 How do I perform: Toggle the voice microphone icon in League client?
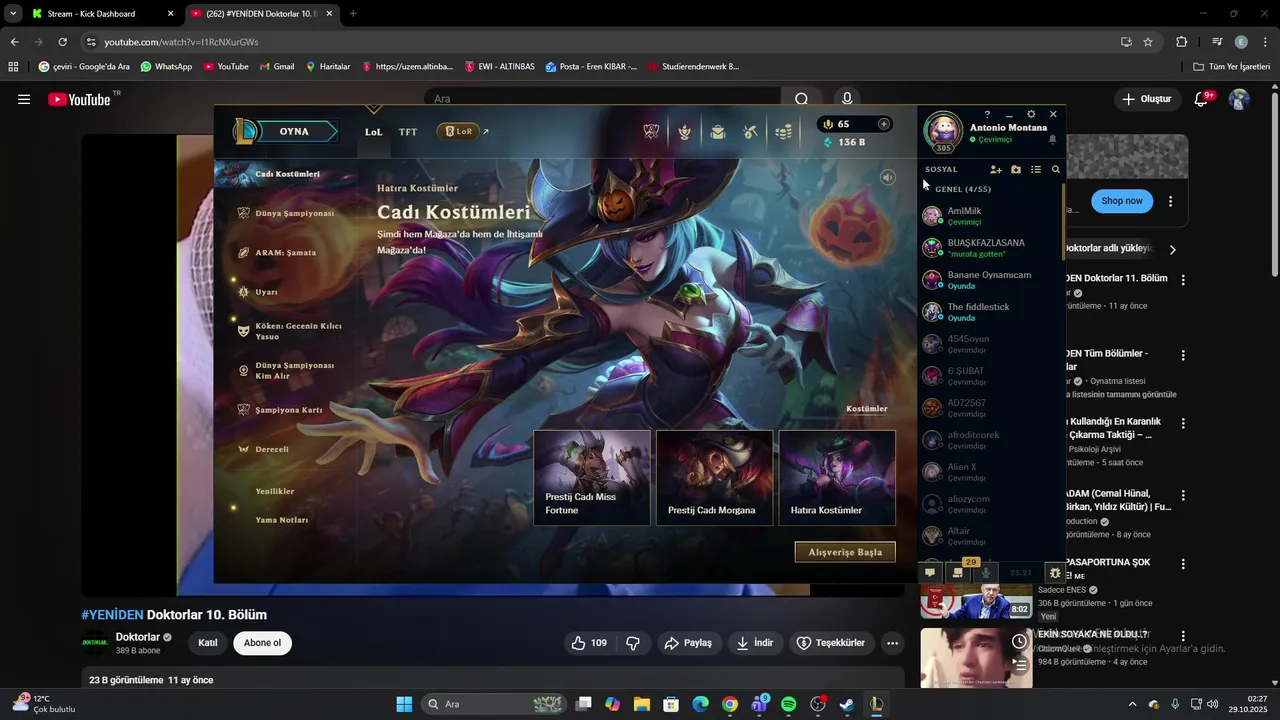click(x=986, y=573)
